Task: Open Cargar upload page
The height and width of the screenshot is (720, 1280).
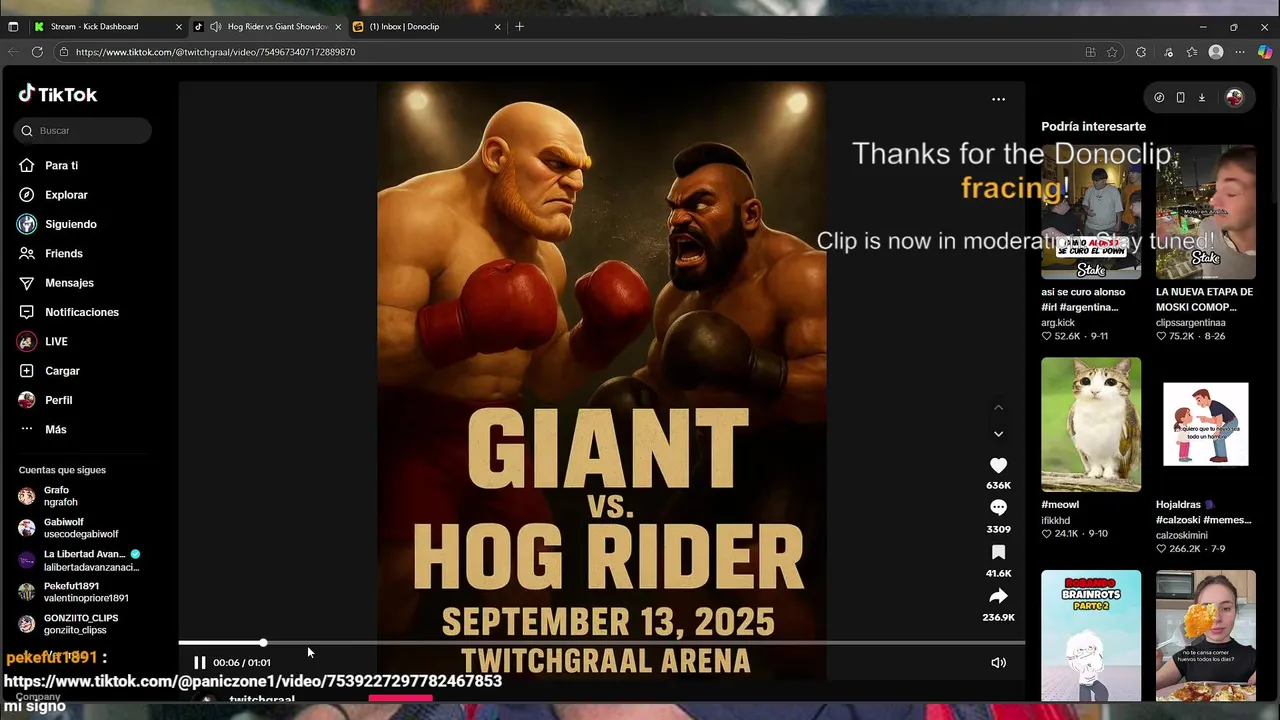Action: pyautogui.click(x=49, y=371)
